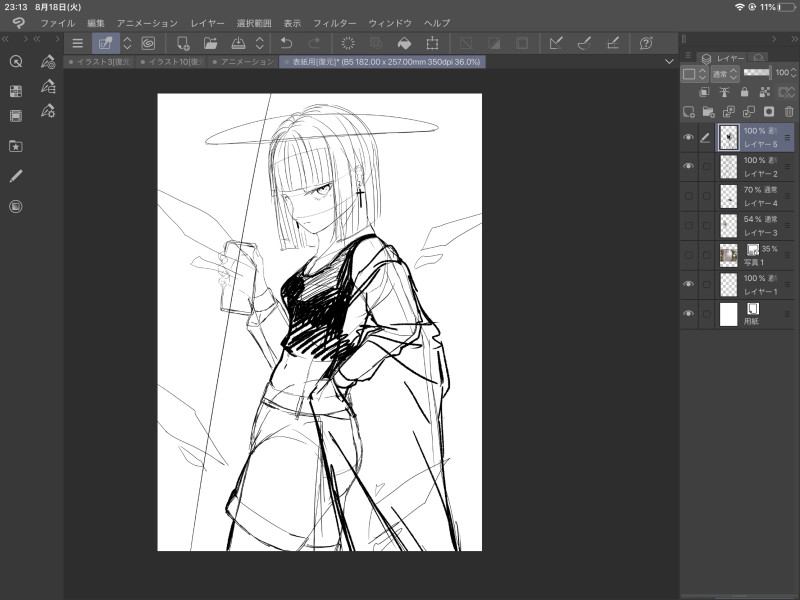Open the 選択範囲 menu
800x600 pixels.
pos(254,23)
